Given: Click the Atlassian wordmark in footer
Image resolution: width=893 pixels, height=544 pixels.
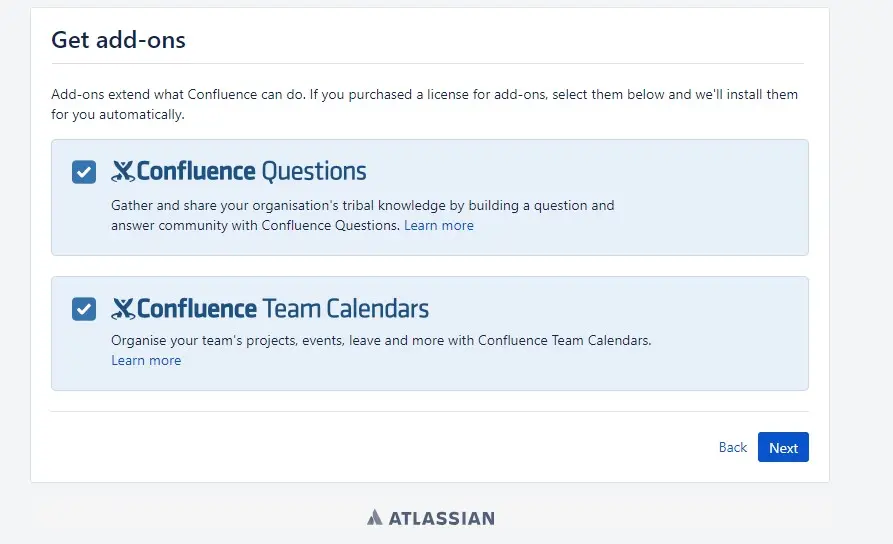Looking at the screenshot, I should coord(441,518).
